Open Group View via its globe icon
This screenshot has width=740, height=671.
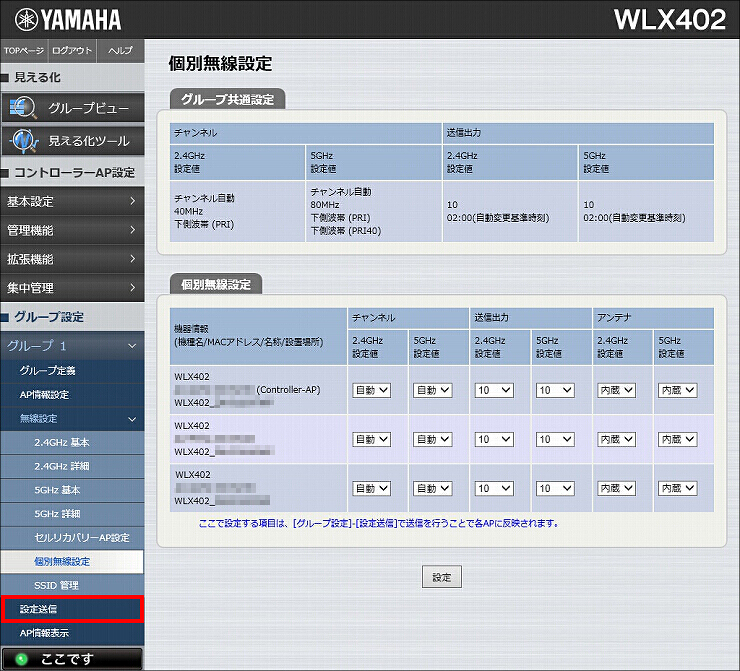point(22,108)
